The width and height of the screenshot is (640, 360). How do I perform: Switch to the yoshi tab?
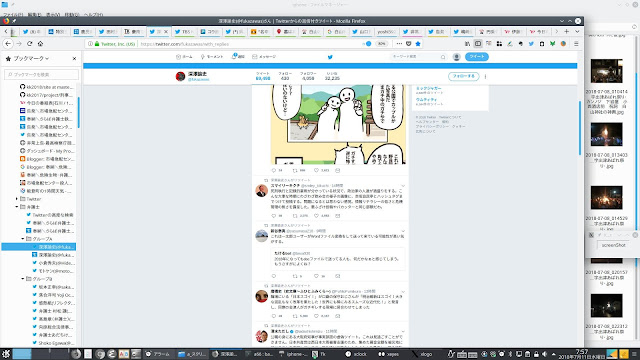[x=386, y=31]
